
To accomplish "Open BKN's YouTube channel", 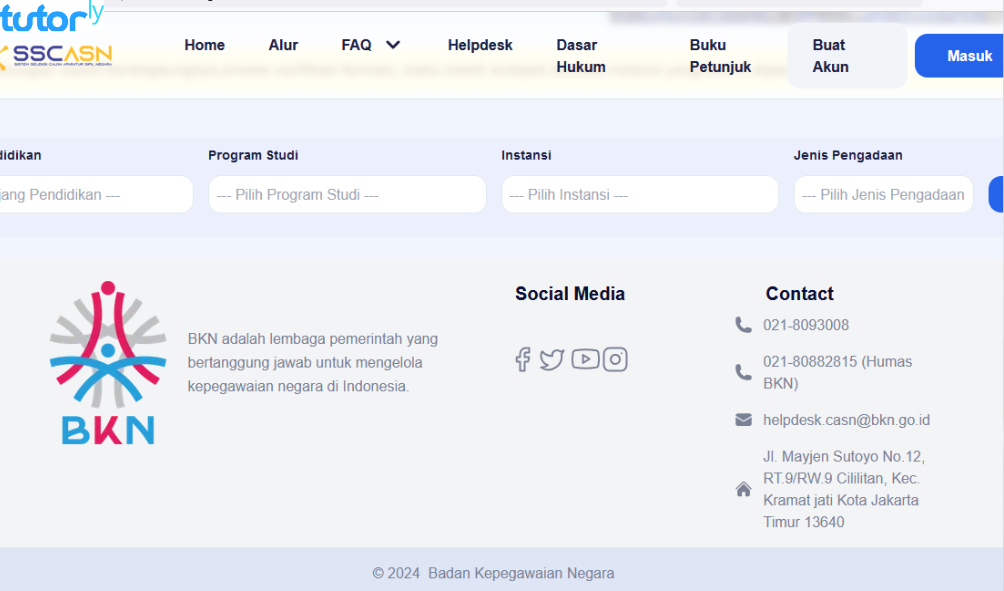I will 585,359.
